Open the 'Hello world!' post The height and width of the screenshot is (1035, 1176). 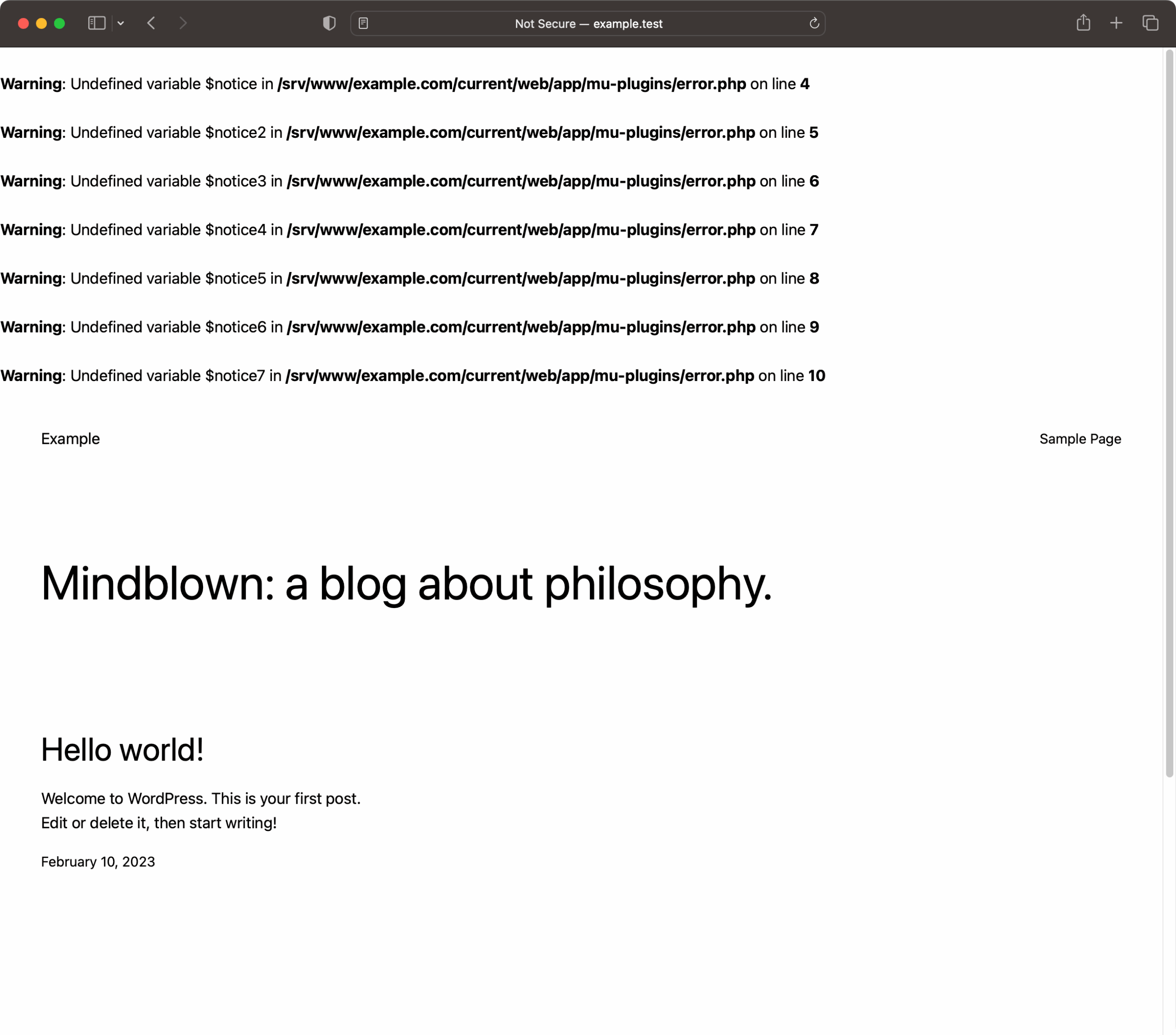[122, 749]
